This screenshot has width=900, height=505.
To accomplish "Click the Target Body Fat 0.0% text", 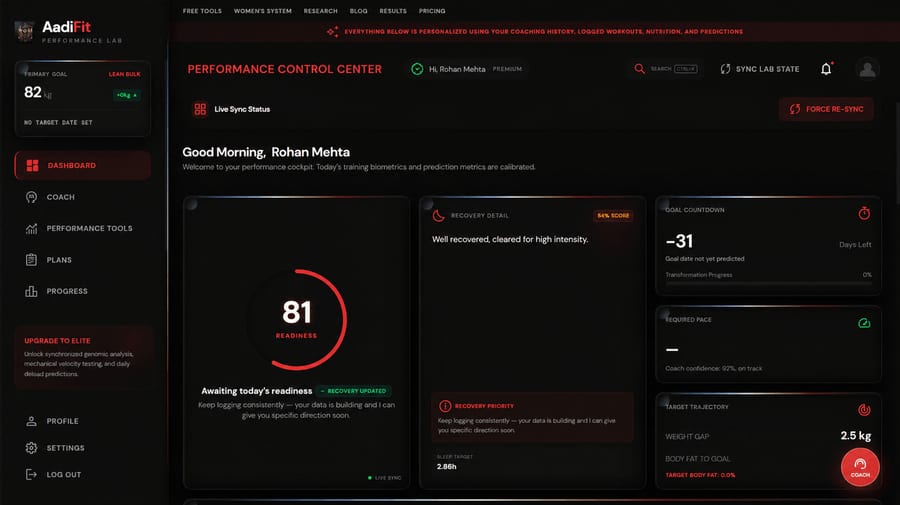I will point(700,475).
